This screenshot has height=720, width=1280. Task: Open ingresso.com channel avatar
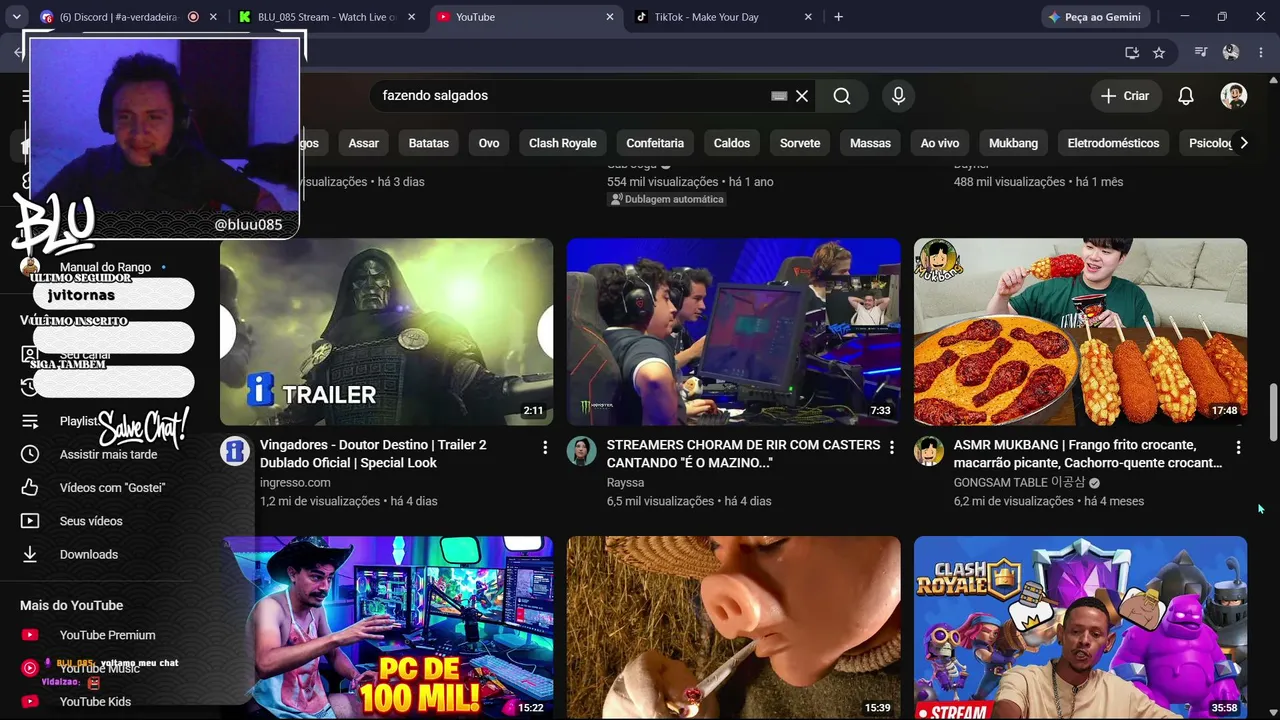(x=235, y=451)
